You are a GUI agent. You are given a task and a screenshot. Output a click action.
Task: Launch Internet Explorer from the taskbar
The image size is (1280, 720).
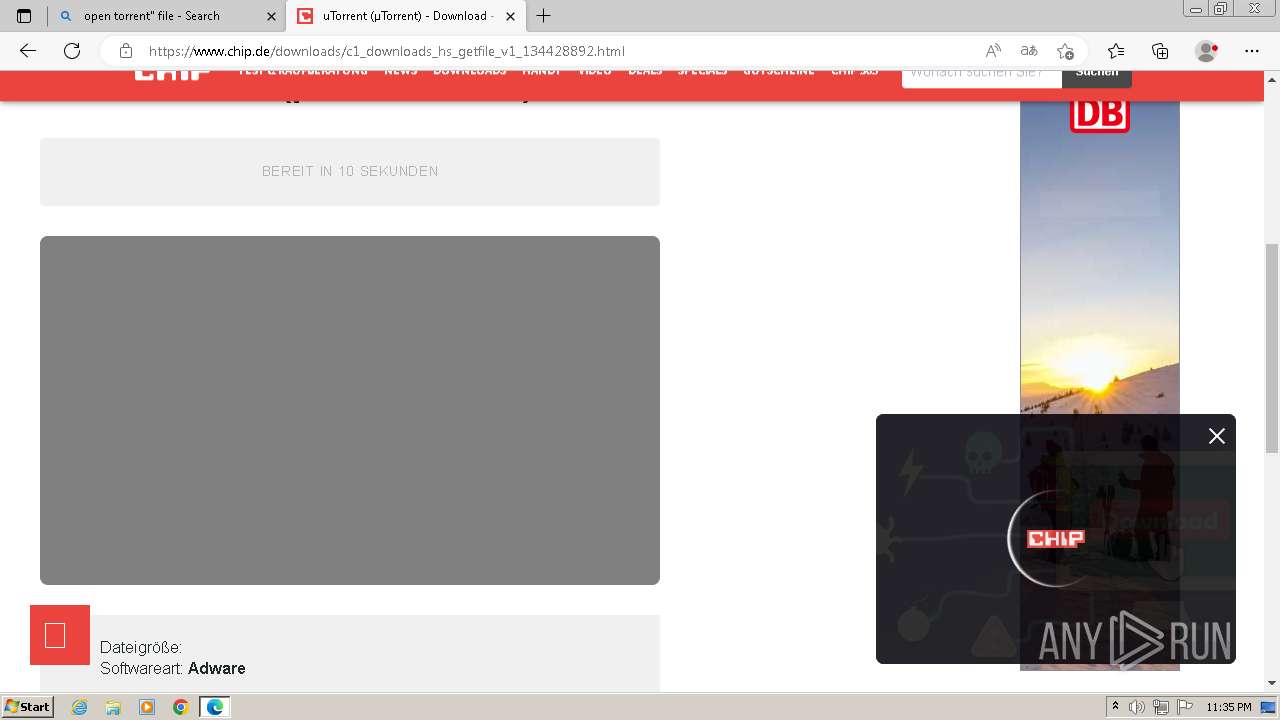click(x=80, y=707)
